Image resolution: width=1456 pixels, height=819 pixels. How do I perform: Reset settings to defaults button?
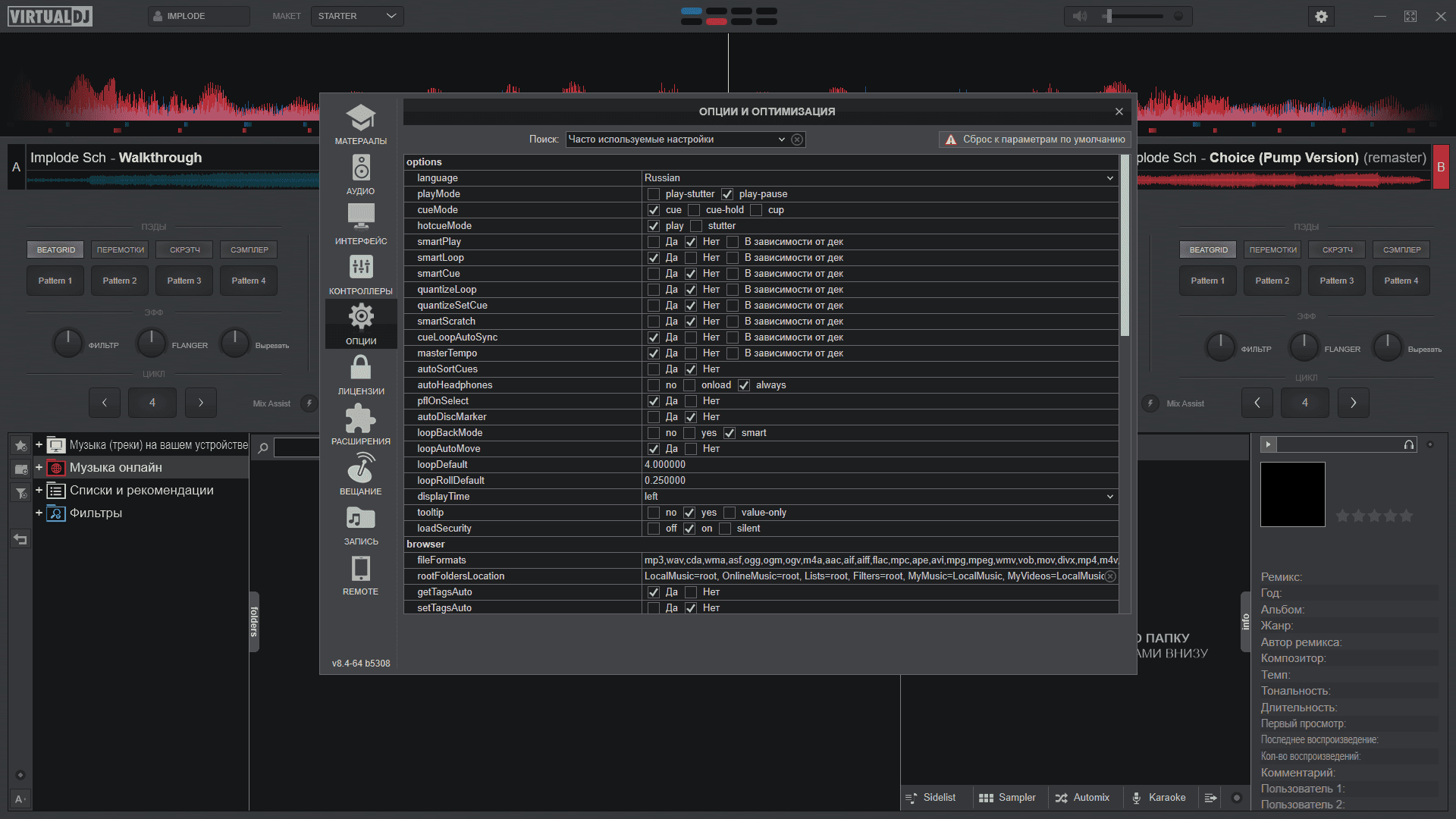pos(1035,140)
